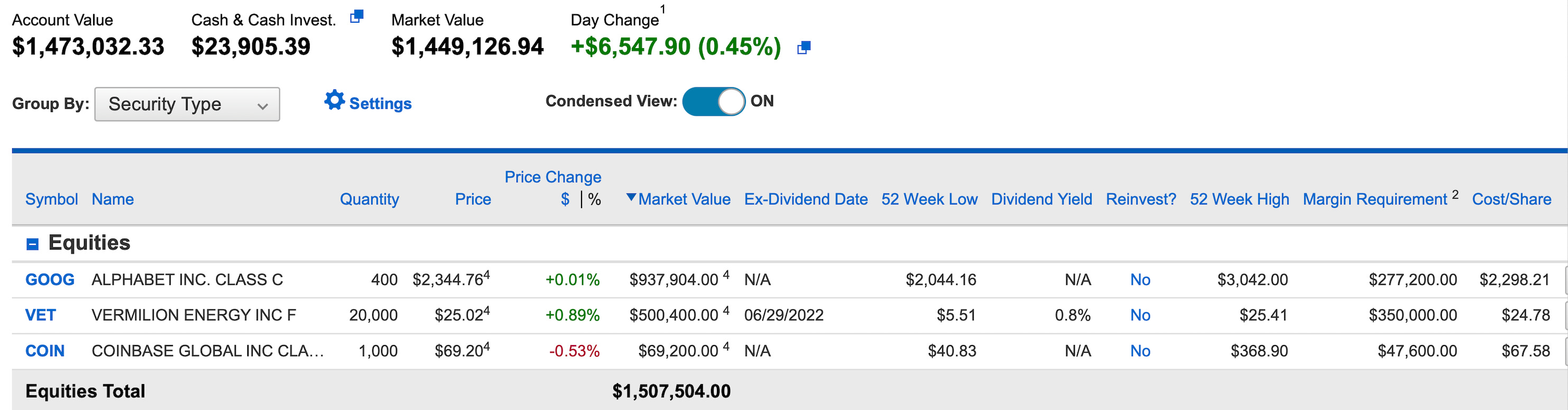1568x410 pixels.
Task: Click ALPHABET INC. CLASS C name
Action: point(188,280)
